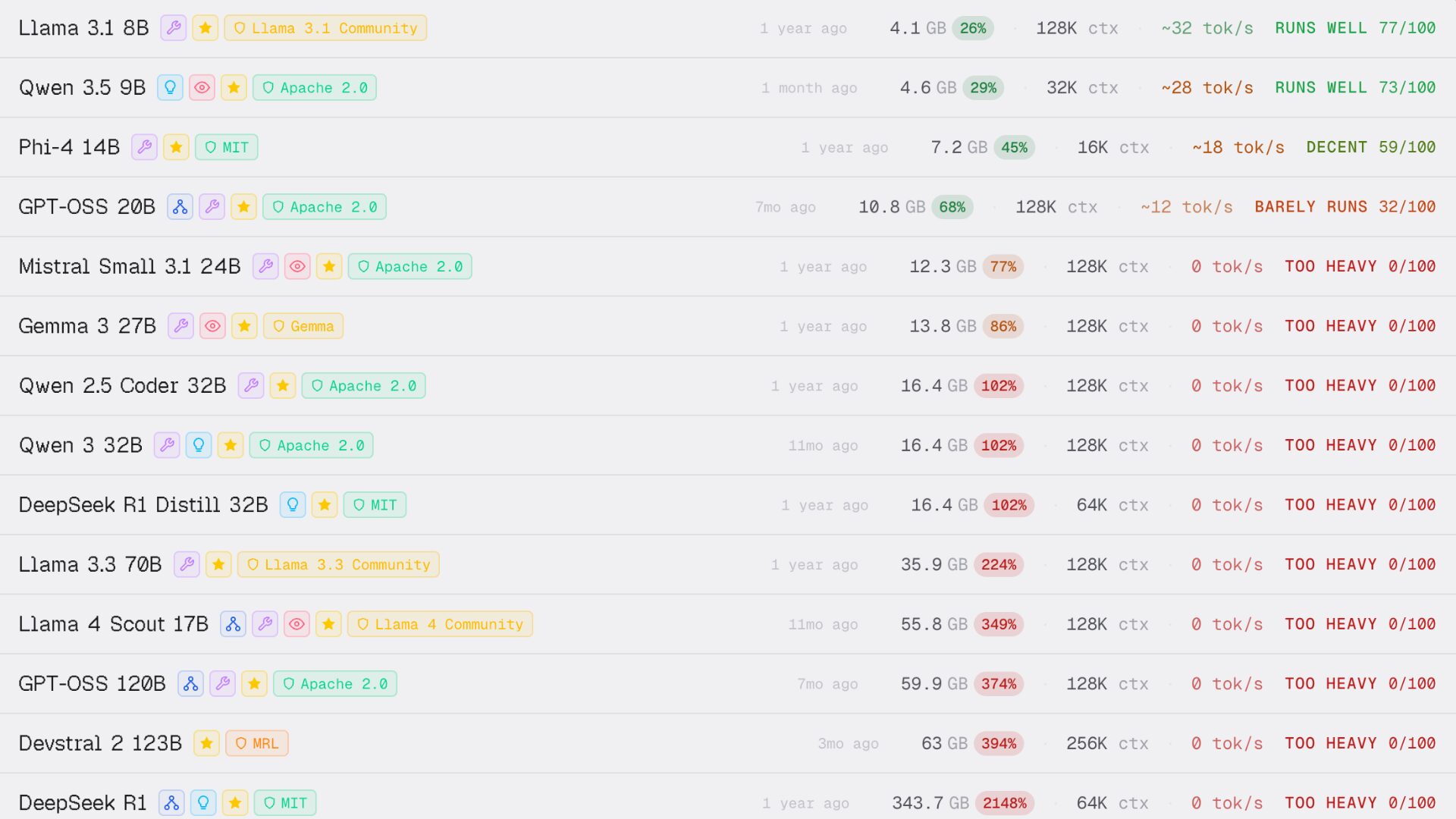Open the Llama 3.1 8B model name
Screen dimensions: 1456x819
tap(83, 28)
